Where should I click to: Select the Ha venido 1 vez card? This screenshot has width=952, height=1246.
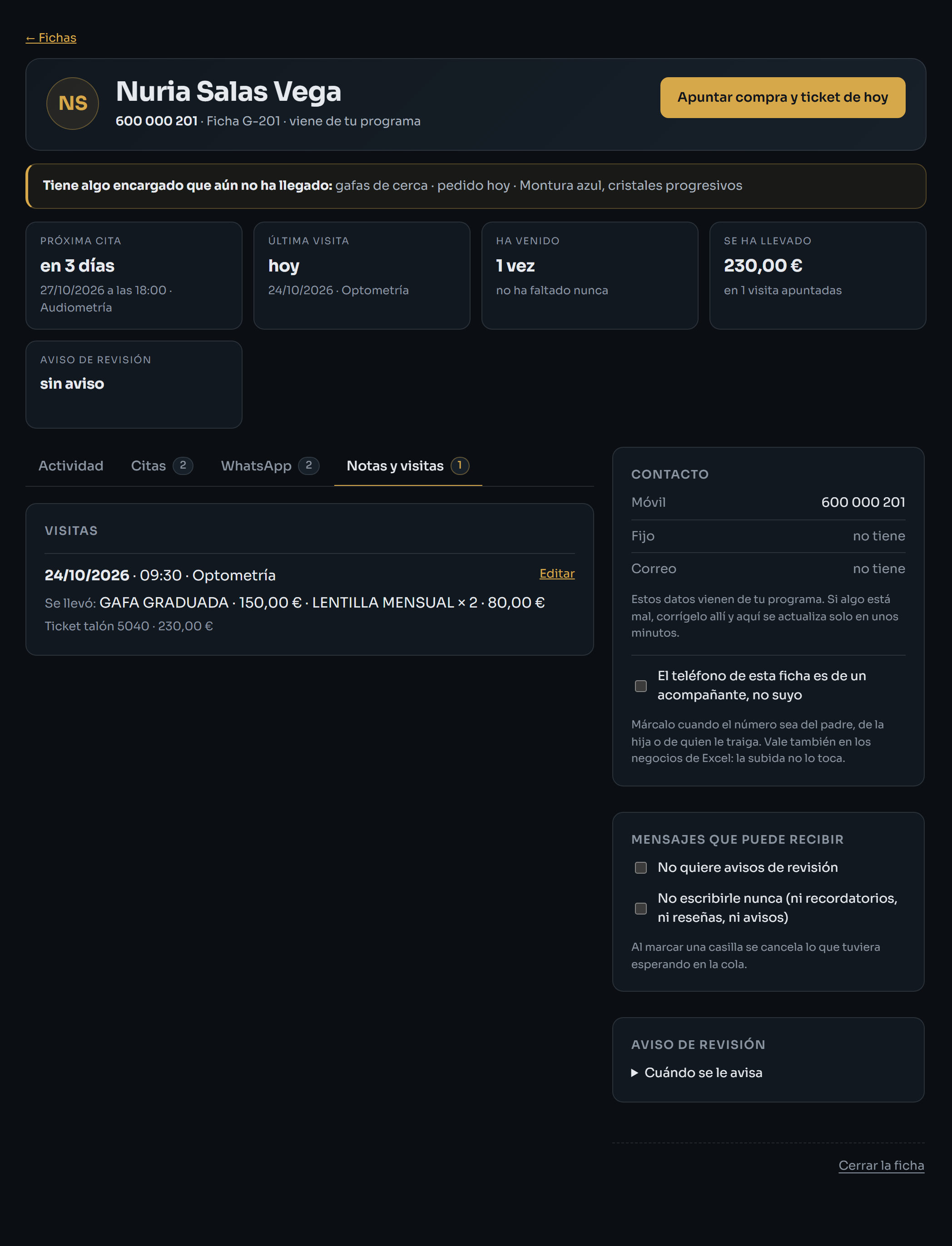tap(590, 275)
